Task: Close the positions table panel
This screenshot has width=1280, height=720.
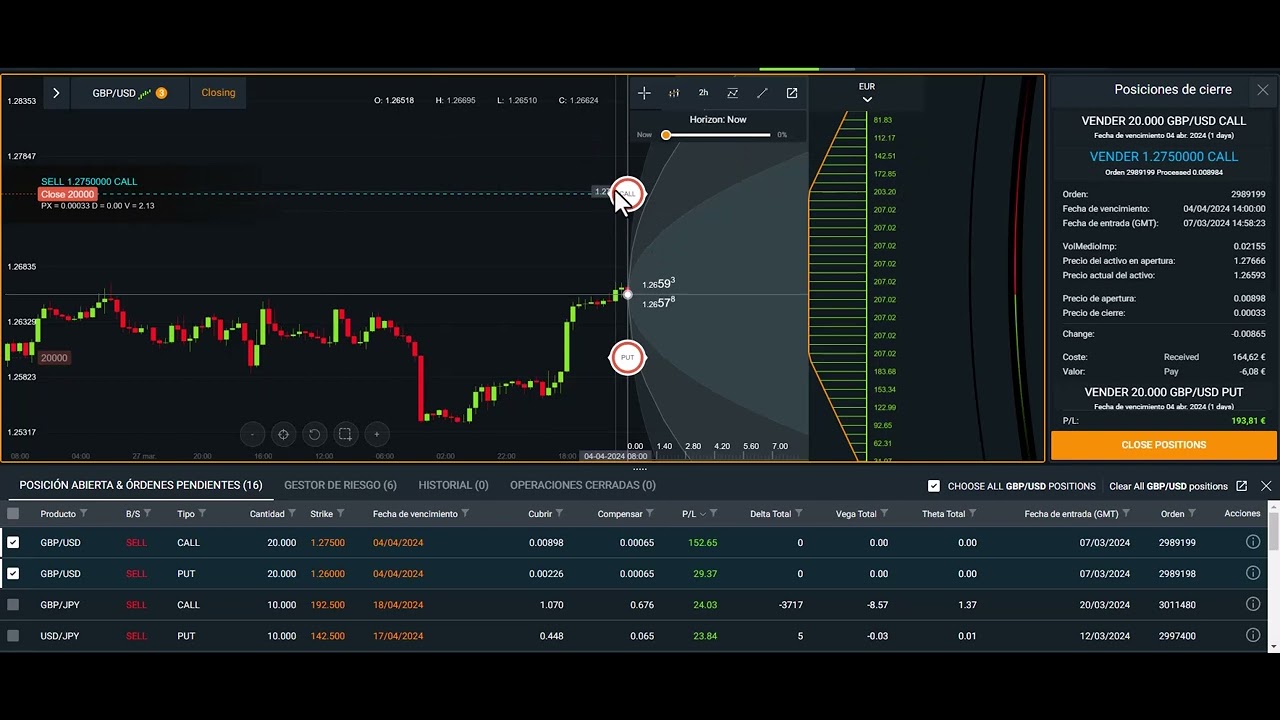Action: click(1266, 486)
